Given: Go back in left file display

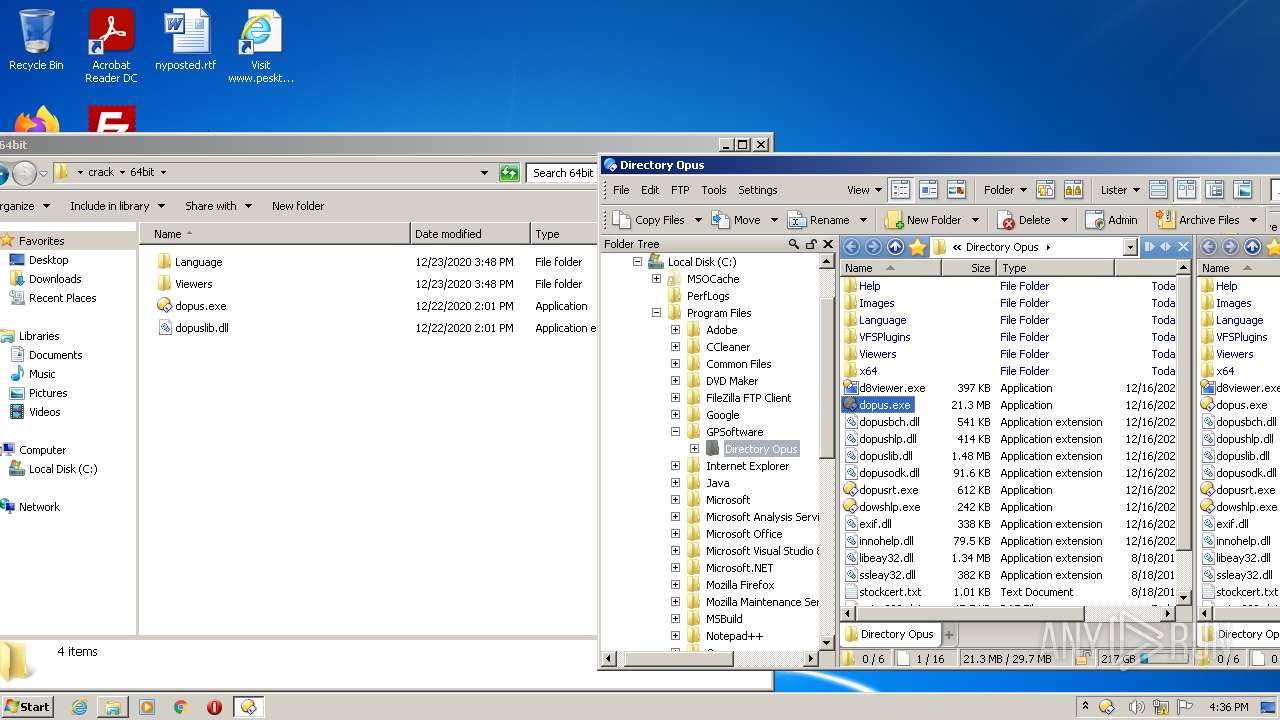Looking at the screenshot, I should coord(852,247).
